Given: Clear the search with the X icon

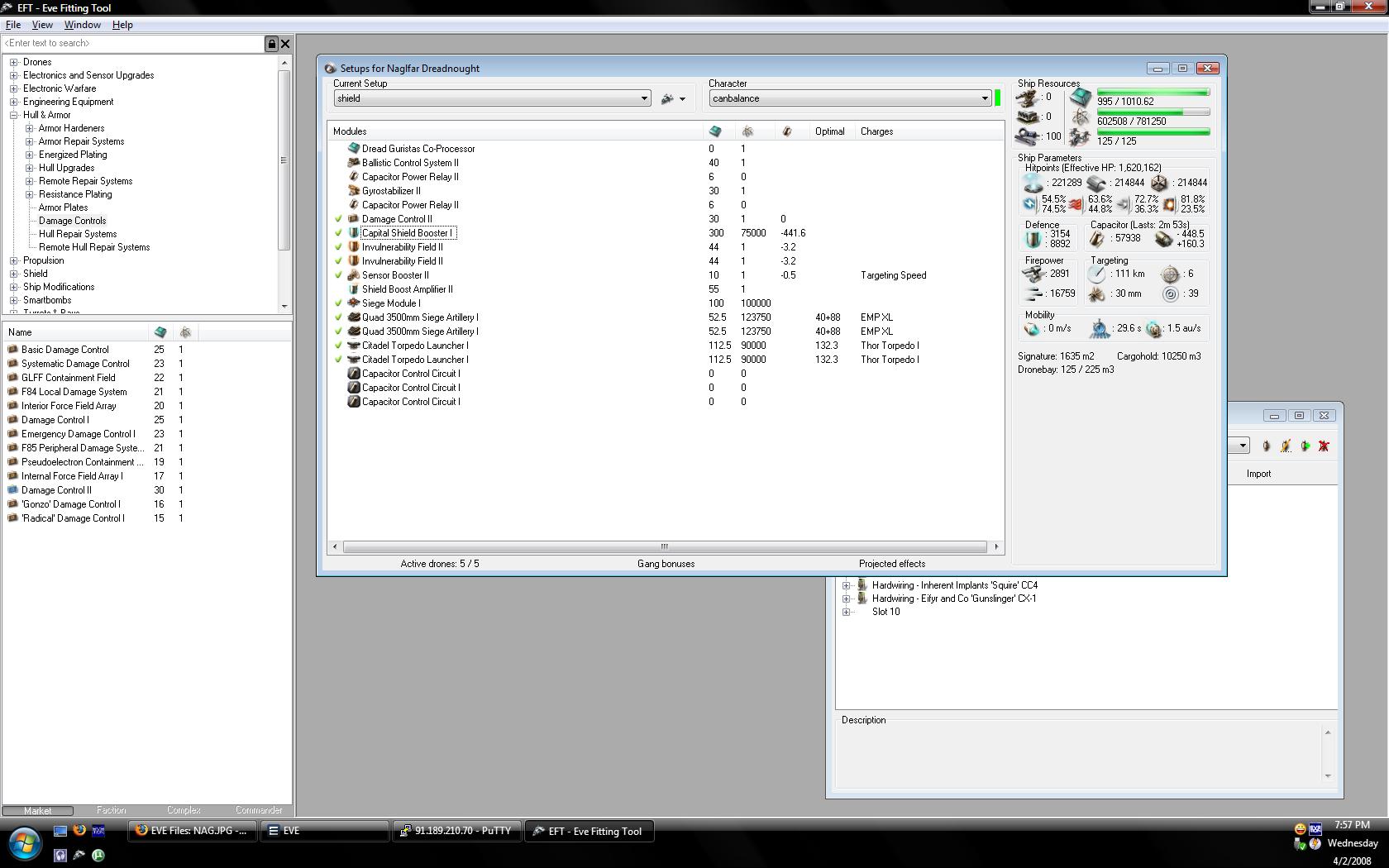Looking at the screenshot, I should click(285, 44).
